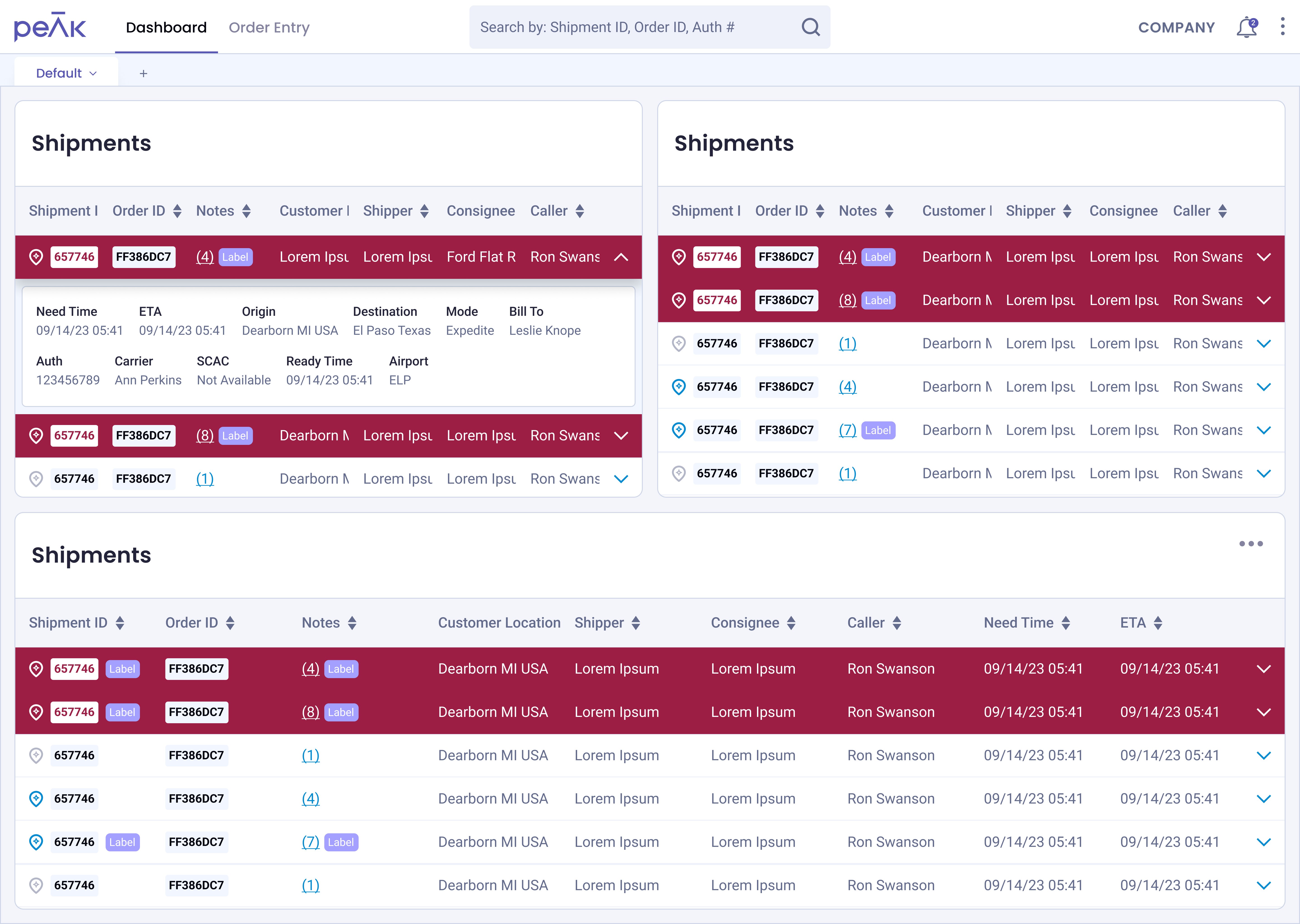Expand top-left row with (8) notes

pyautogui.click(x=621, y=436)
